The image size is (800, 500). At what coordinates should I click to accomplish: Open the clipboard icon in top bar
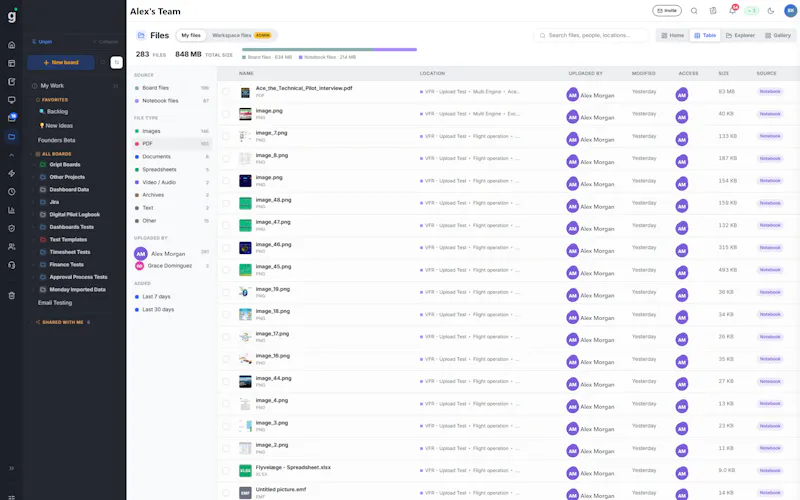click(x=713, y=11)
